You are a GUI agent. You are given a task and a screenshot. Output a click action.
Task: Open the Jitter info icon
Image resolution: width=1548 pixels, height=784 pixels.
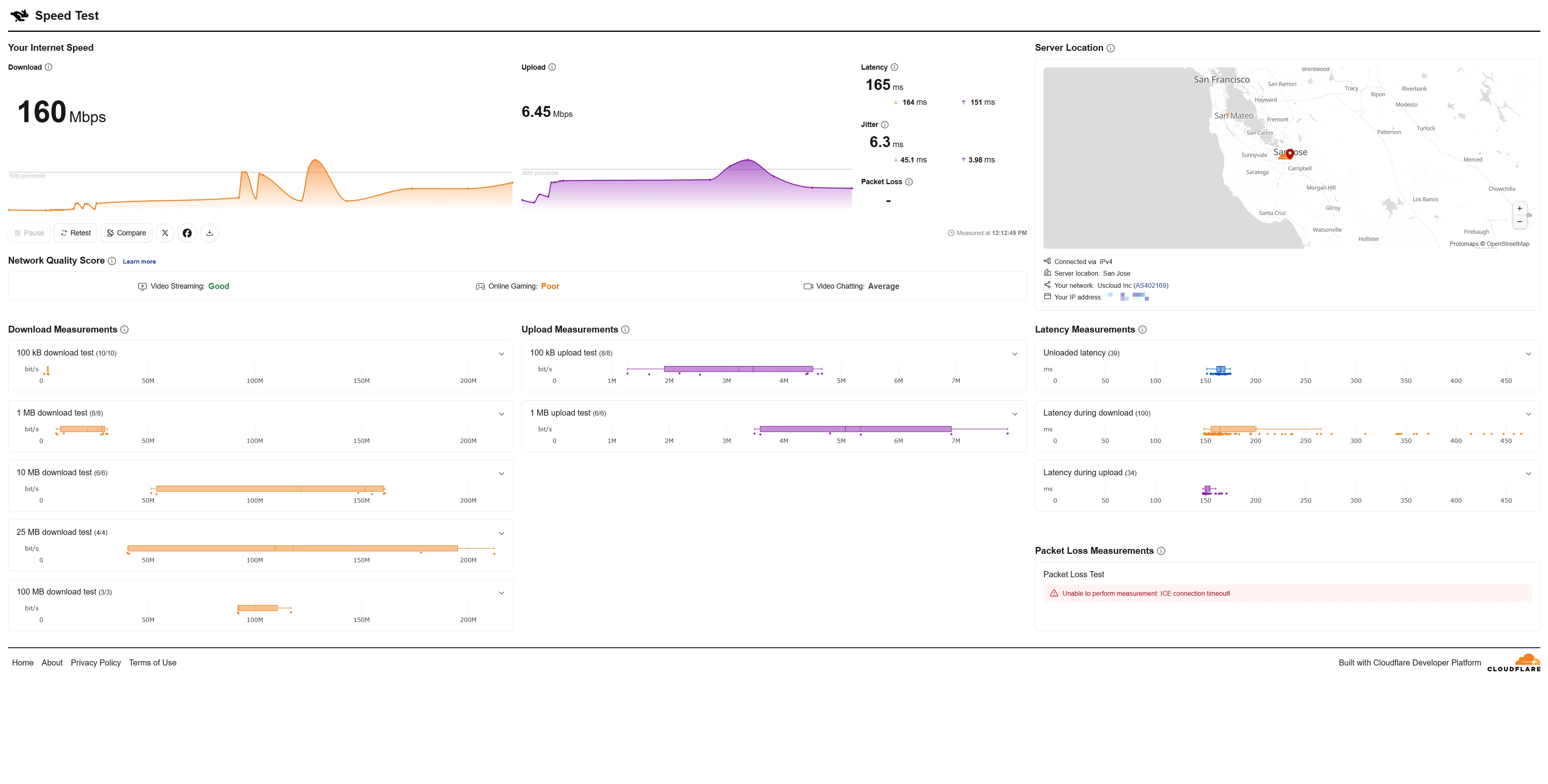pos(885,125)
